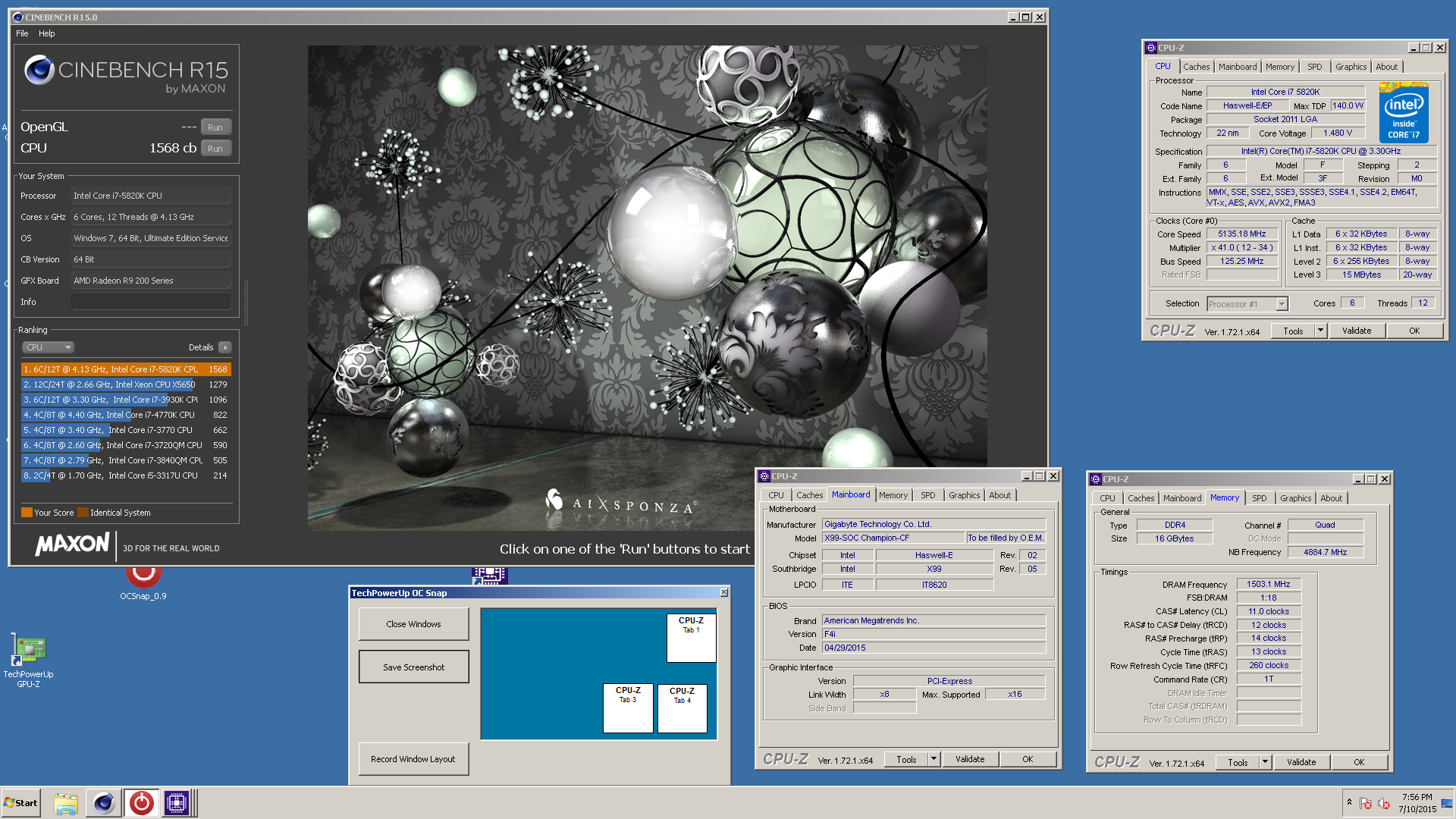1456x819 pixels.
Task: Open Memory tab in Mainboard CPU-Z window
Action: pyautogui.click(x=893, y=495)
